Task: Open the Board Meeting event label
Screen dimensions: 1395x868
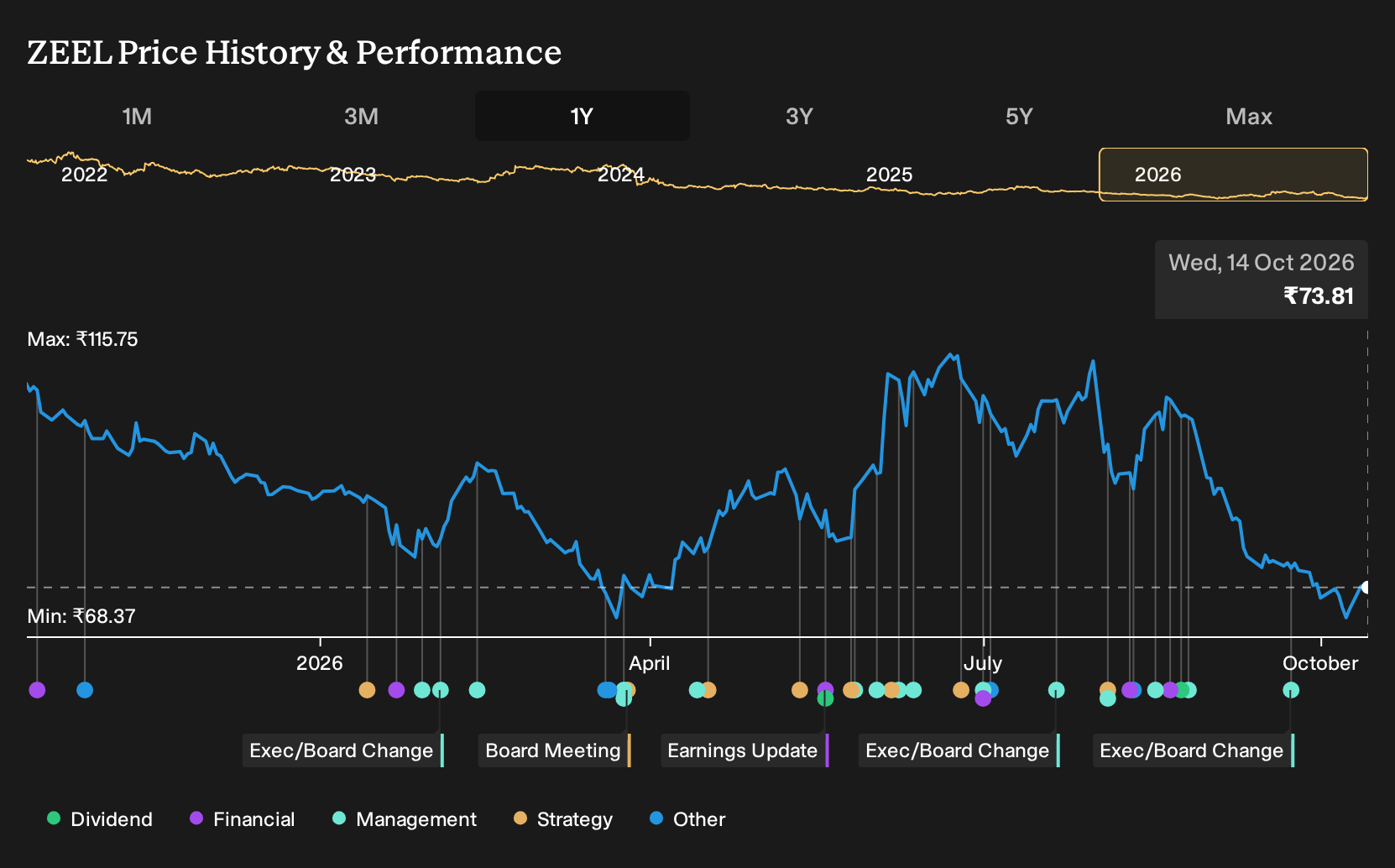Action: [554, 750]
